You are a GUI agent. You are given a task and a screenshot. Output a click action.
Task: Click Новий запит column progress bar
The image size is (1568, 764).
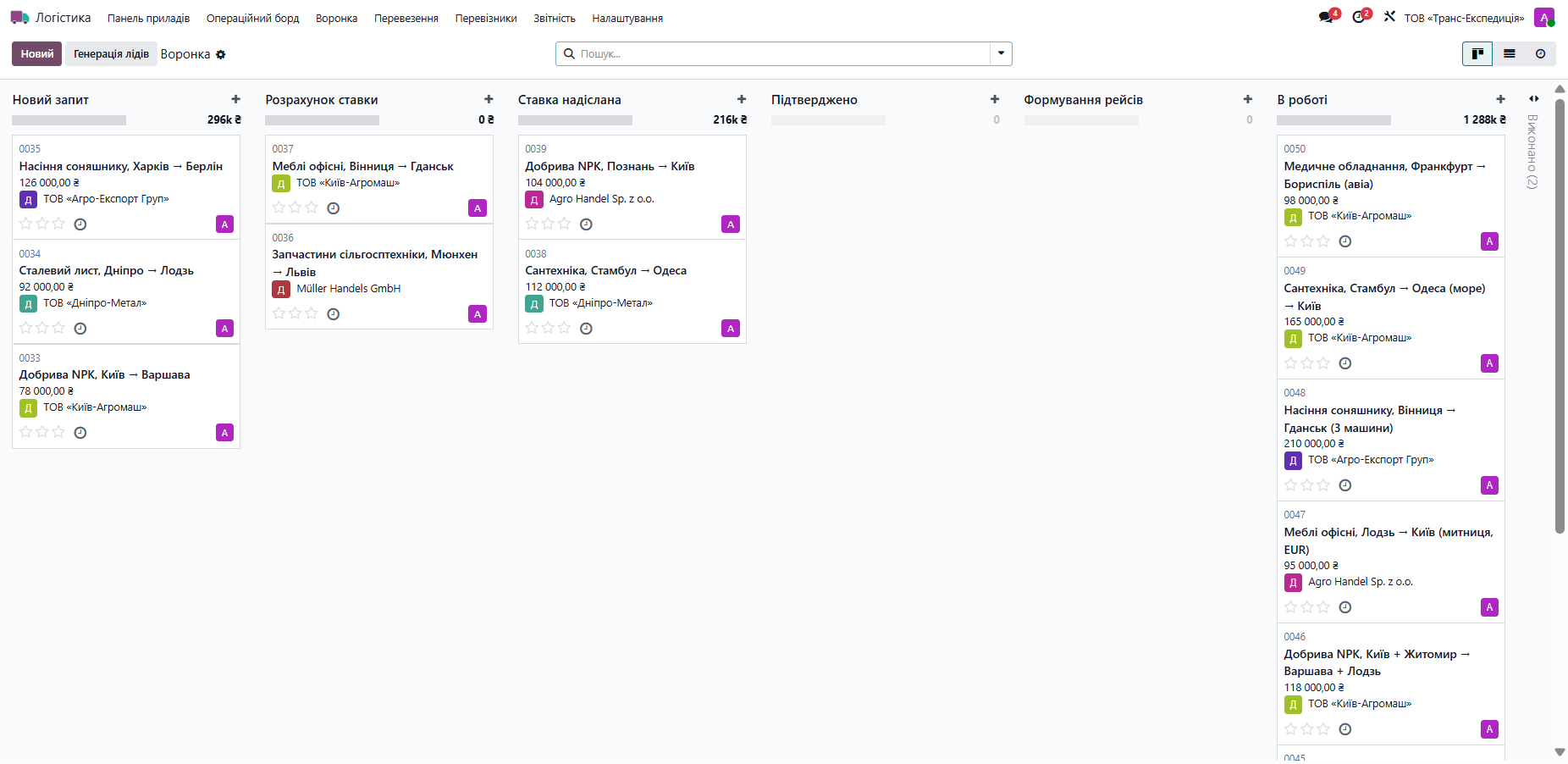coord(69,120)
